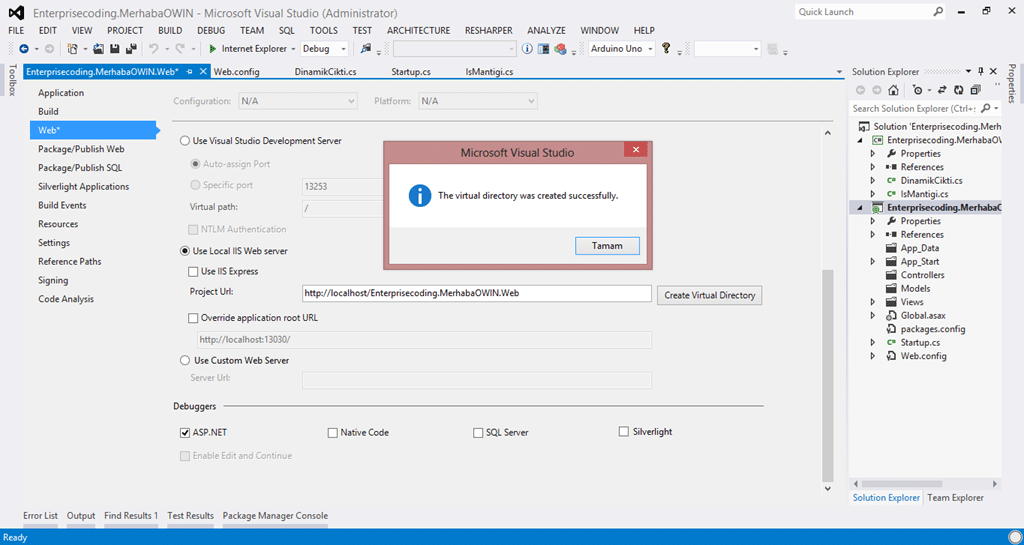Viewport: 1024px width, 545px height.
Task: Expand the App_Start folder node
Action: click(873, 262)
